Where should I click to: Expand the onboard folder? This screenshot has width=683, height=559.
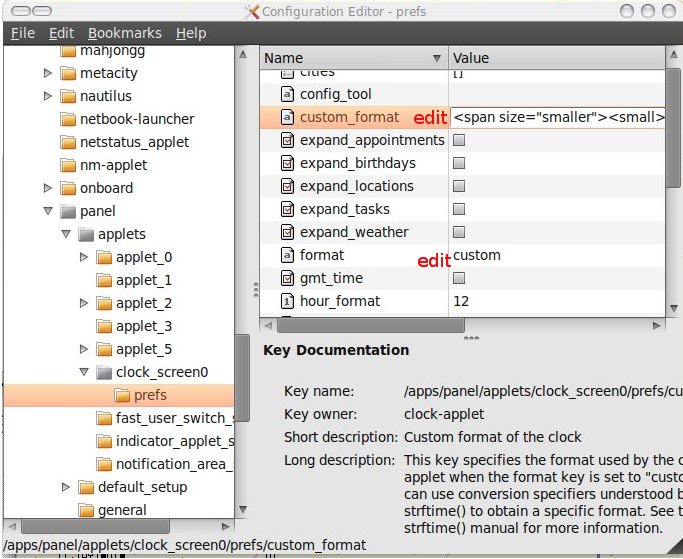(48, 188)
